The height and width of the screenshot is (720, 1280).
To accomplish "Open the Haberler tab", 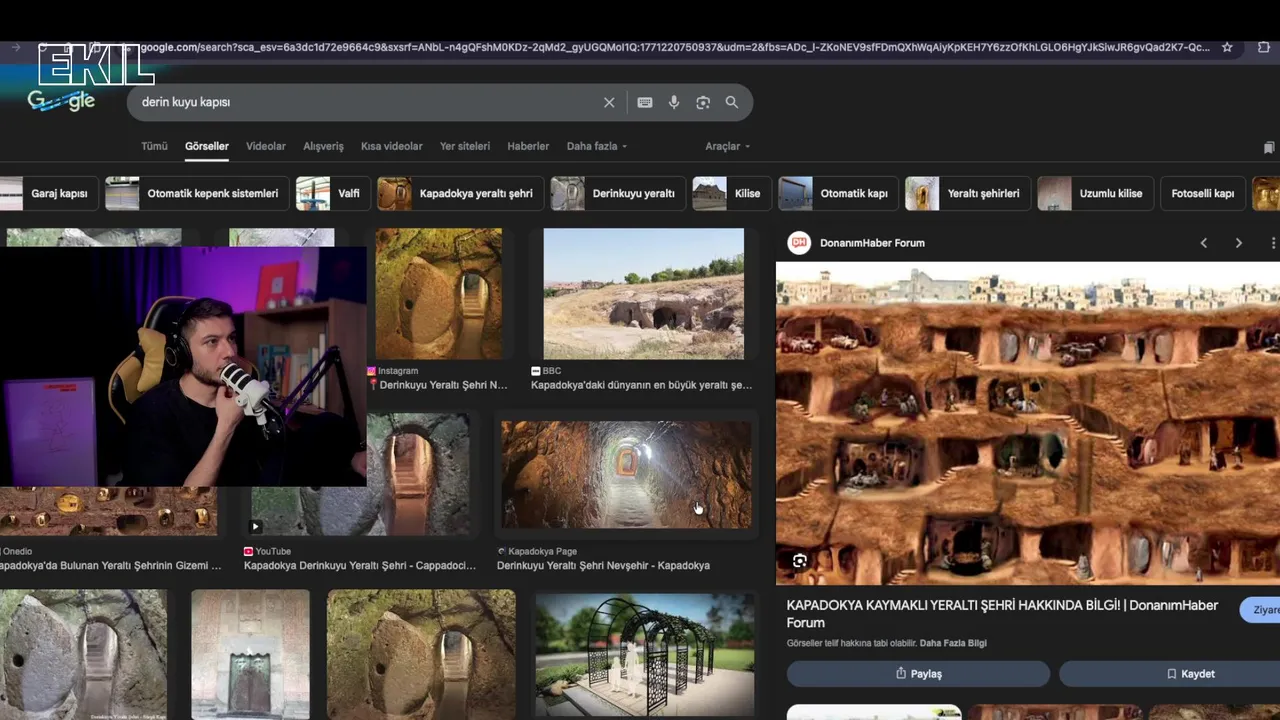I will click(528, 146).
